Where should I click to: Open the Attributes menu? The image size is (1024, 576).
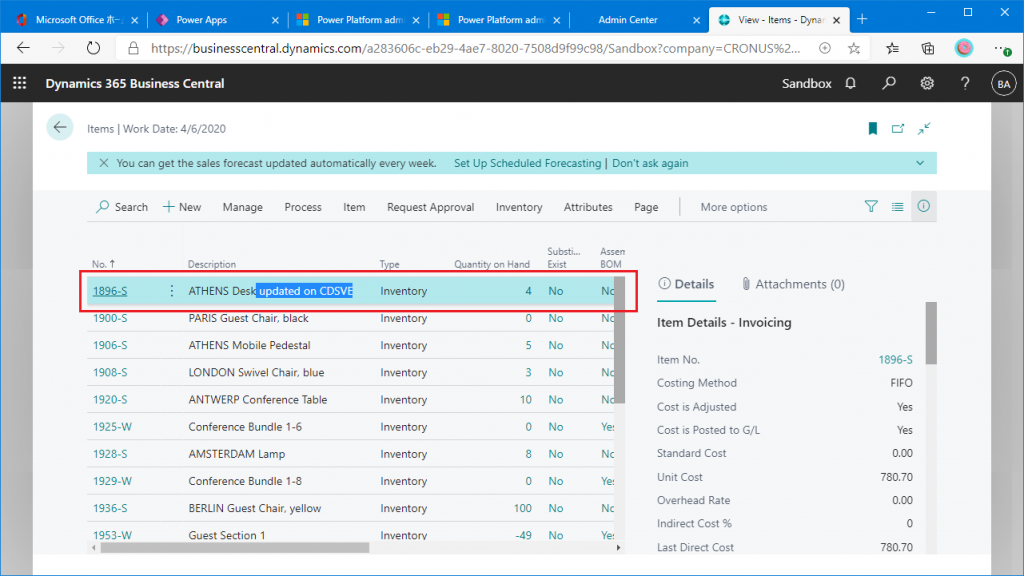coord(588,207)
